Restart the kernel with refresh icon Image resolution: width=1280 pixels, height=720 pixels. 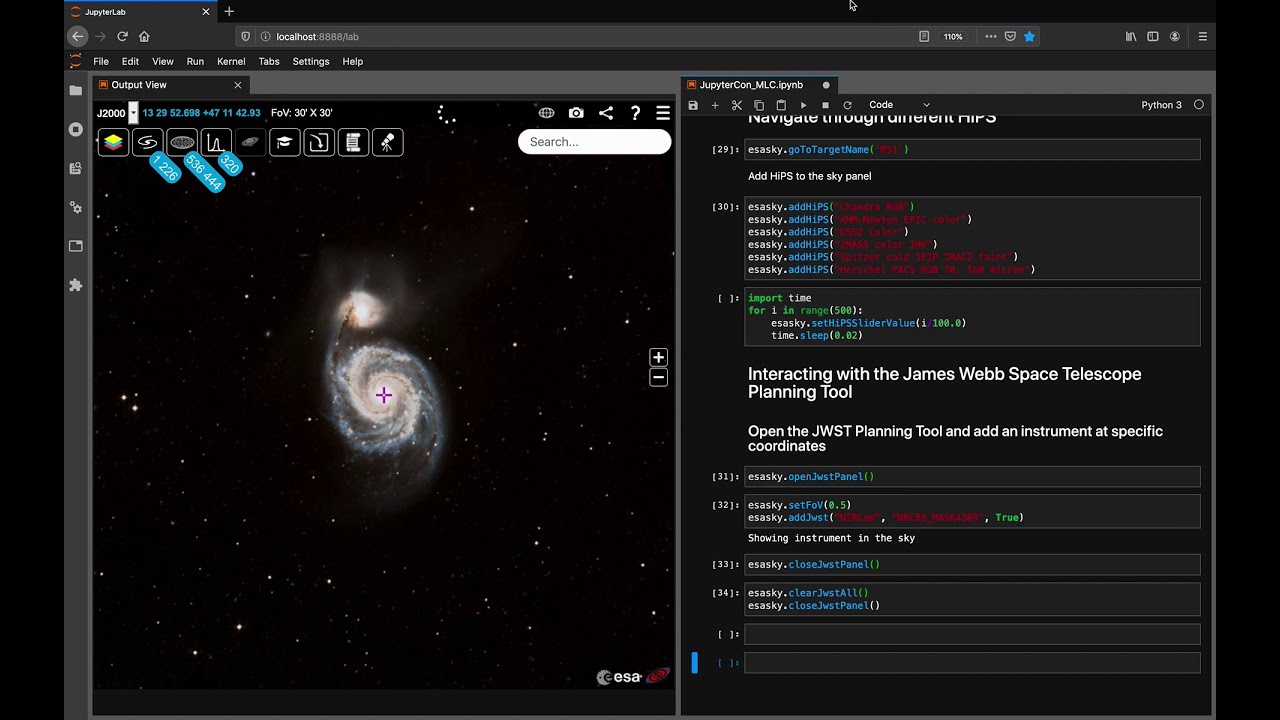pos(847,105)
